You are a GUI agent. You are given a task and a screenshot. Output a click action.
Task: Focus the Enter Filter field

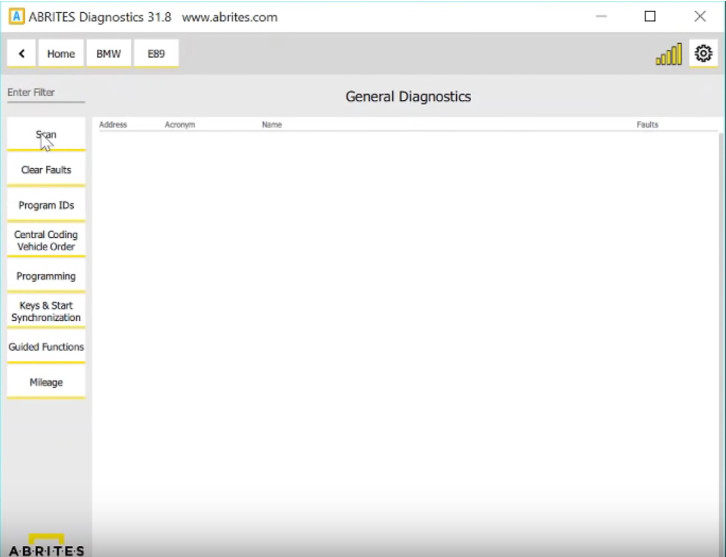point(46,92)
